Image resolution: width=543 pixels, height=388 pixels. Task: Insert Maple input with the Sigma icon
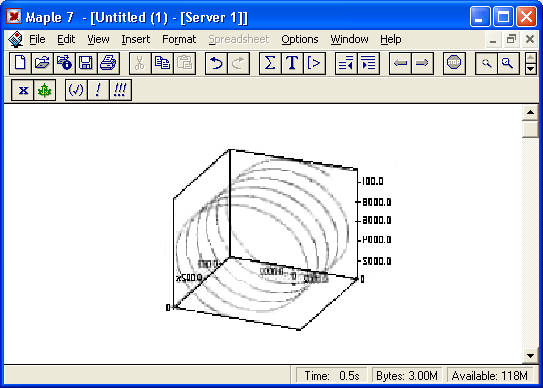coord(270,63)
